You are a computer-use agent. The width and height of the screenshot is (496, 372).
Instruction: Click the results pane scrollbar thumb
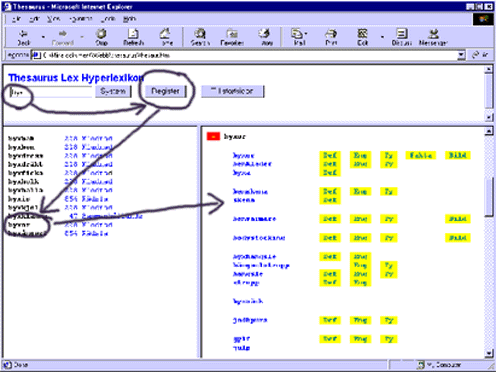click(x=489, y=197)
